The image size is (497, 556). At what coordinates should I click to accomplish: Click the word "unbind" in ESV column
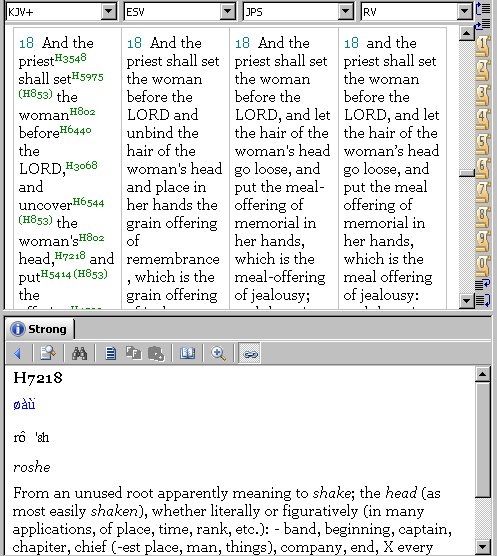150,133
